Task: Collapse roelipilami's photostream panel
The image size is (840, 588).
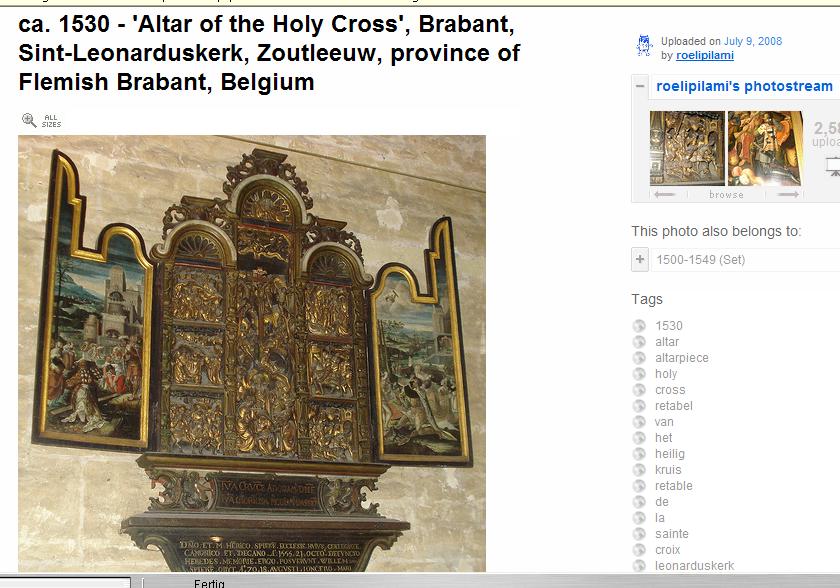Action: pos(640,87)
